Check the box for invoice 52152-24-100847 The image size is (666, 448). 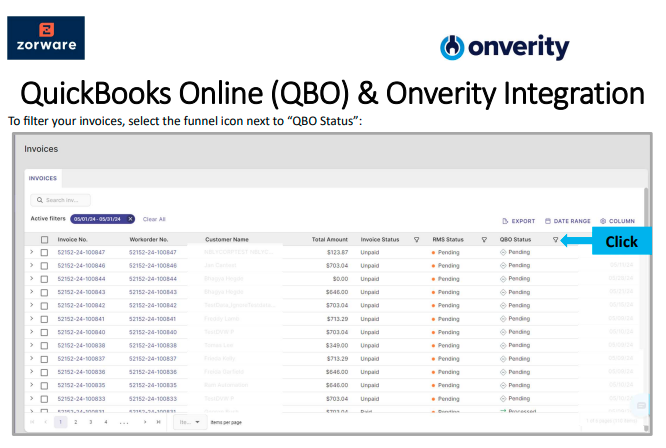(x=44, y=253)
